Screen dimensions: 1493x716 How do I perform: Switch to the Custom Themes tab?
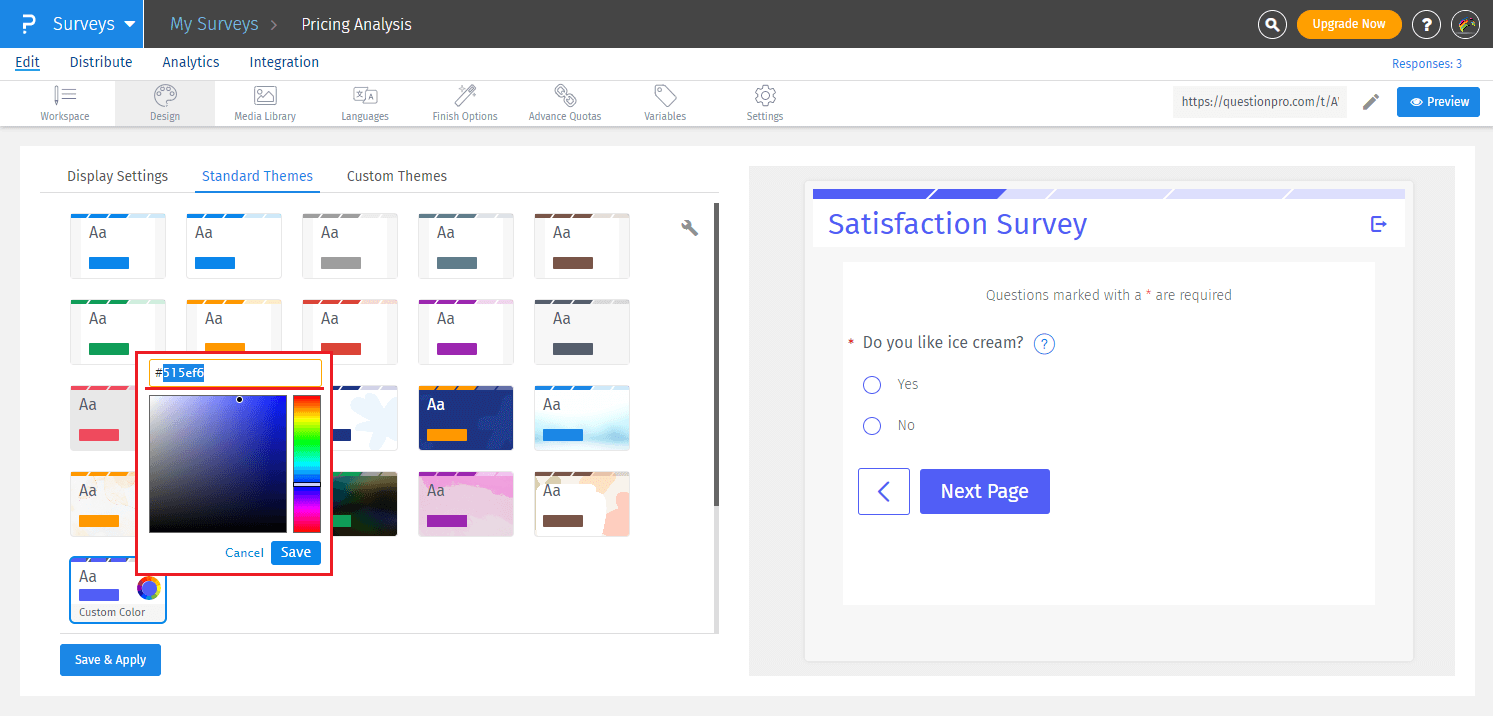(x=396, y=176)
